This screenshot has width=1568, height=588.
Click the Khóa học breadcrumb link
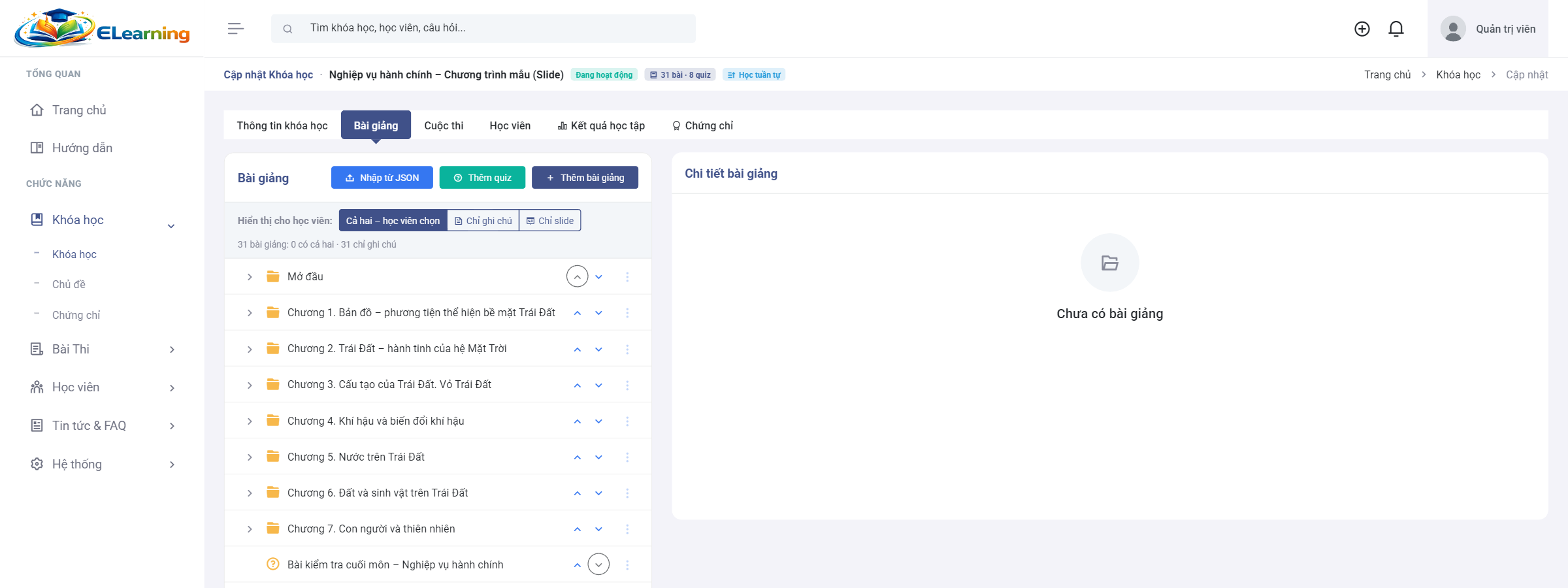[1458, 74]
